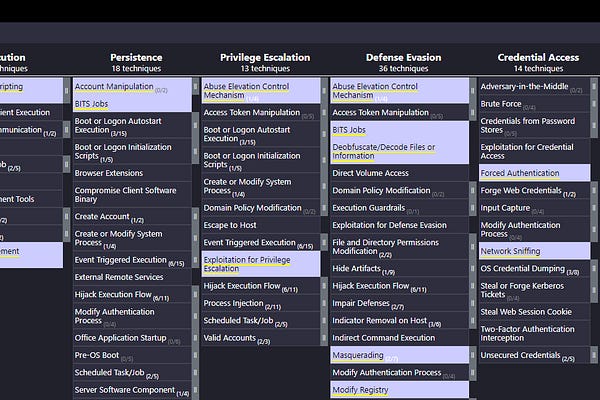Select File and Directory Permissions Modification technique

pyautogui.click(x=399, y=247)
